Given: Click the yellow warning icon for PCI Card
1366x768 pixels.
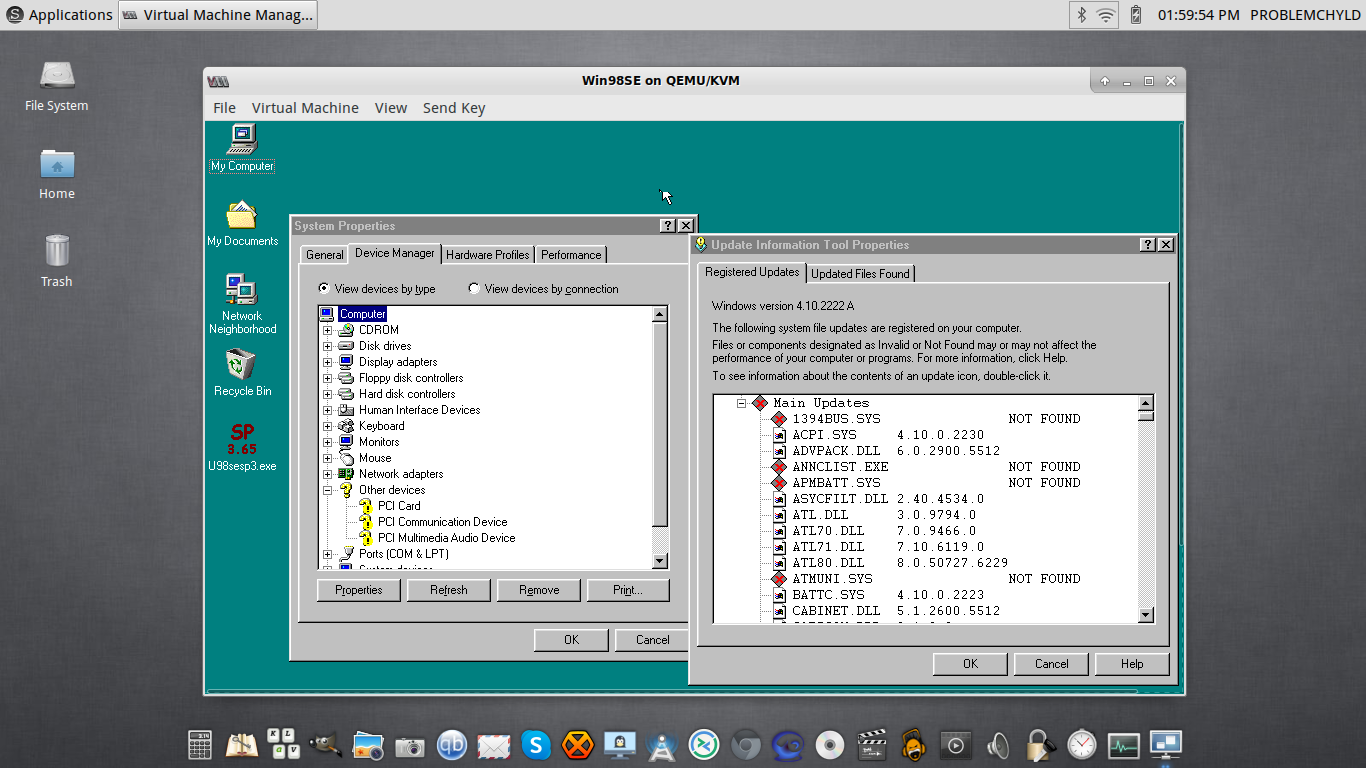Looking at the screenshot, I should pyautogui.click(x=366, y=506).
